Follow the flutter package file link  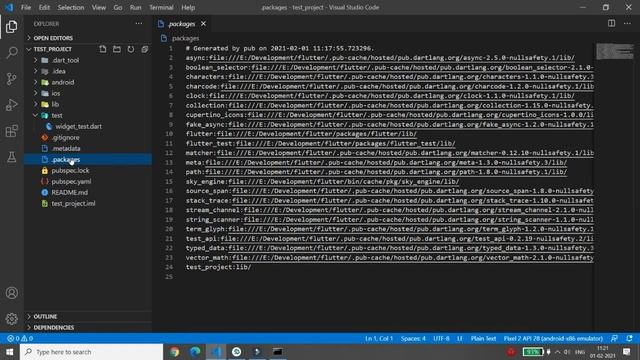317,134
